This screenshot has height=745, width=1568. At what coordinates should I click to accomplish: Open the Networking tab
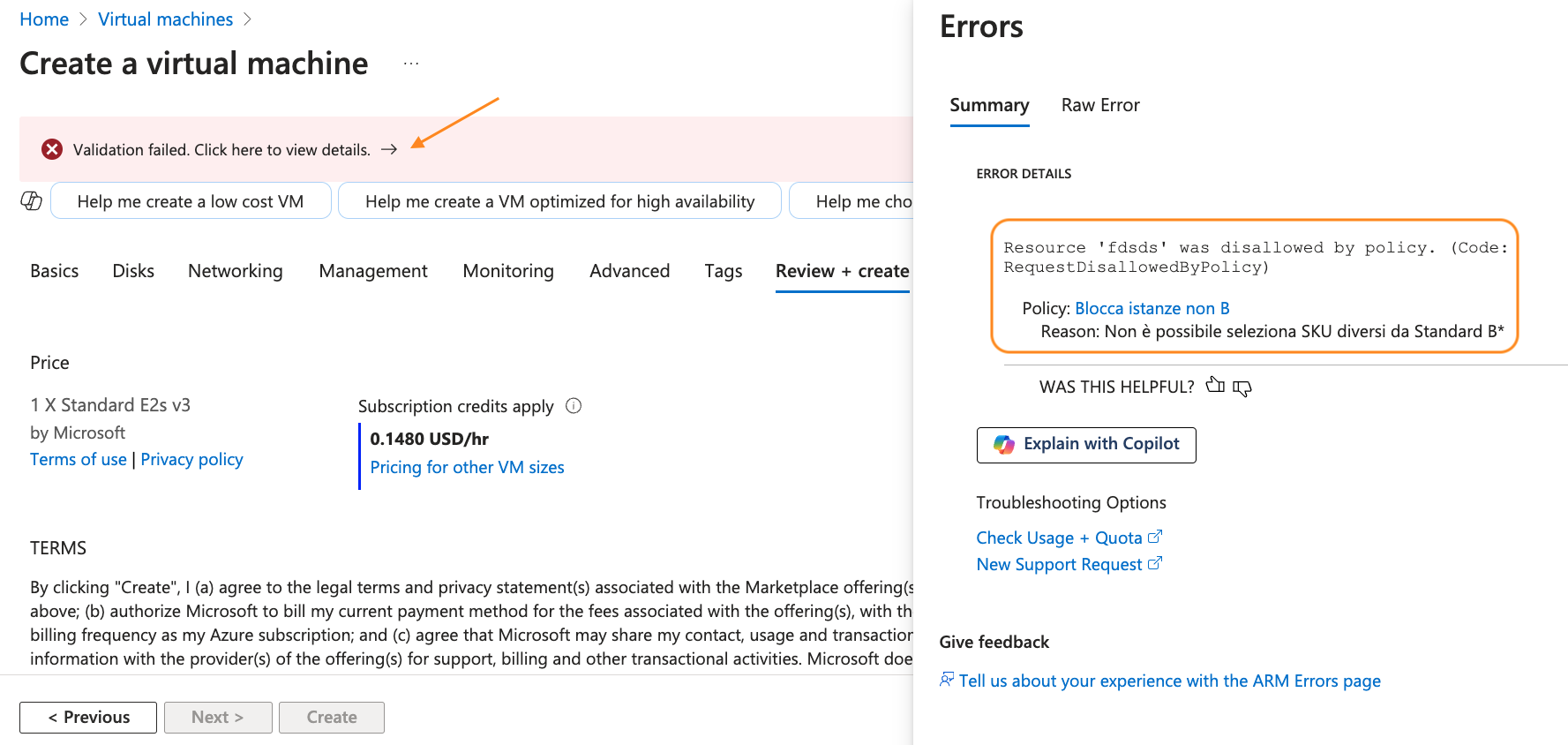pyautogui.click(x=235, y=271)
